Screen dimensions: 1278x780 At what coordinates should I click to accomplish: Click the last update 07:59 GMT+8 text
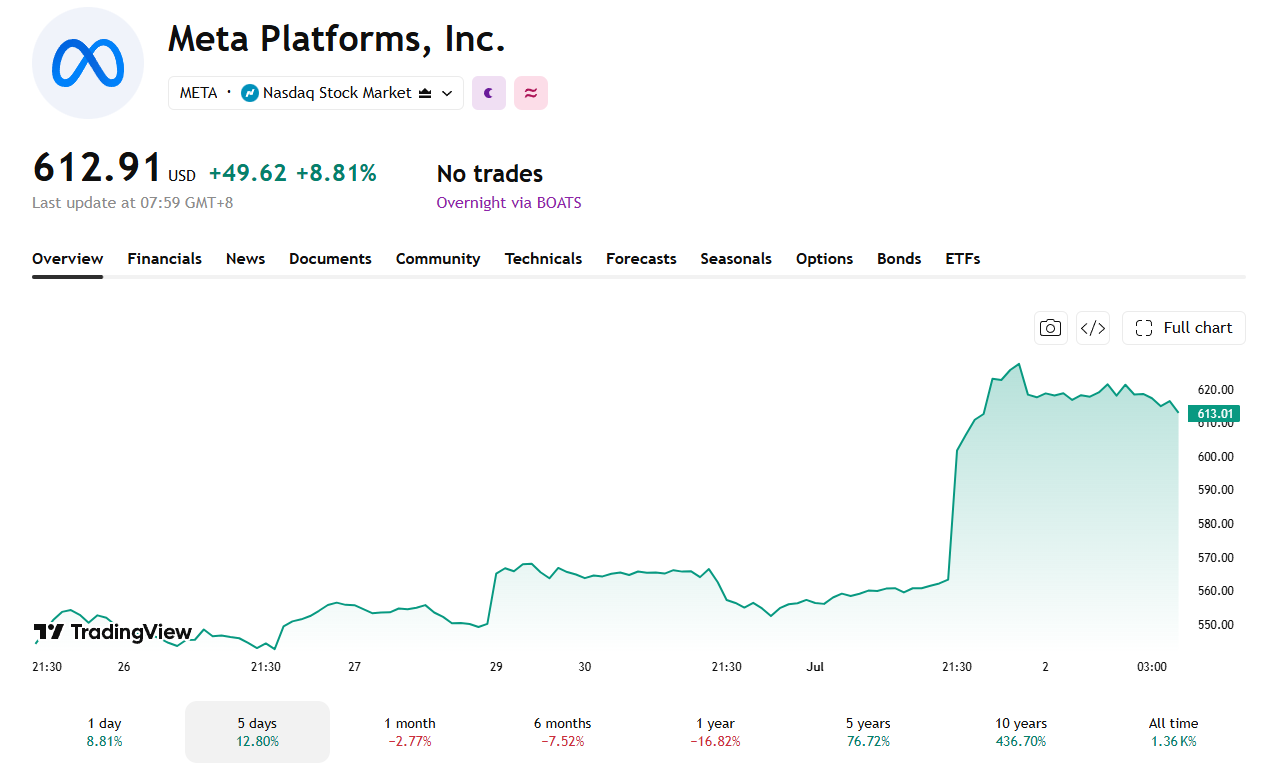point(133,203)
